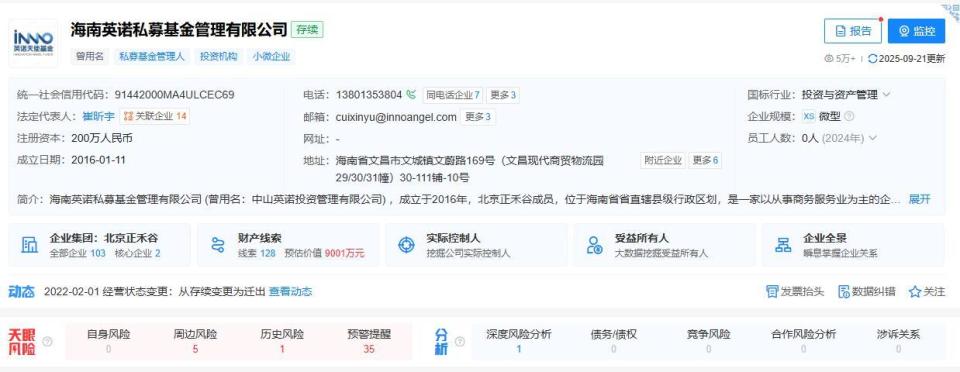This screenshot has width=960, height=372.
Task: Click the 监控 monitor button
Action: pyautogui.click(x=917, y=31)
